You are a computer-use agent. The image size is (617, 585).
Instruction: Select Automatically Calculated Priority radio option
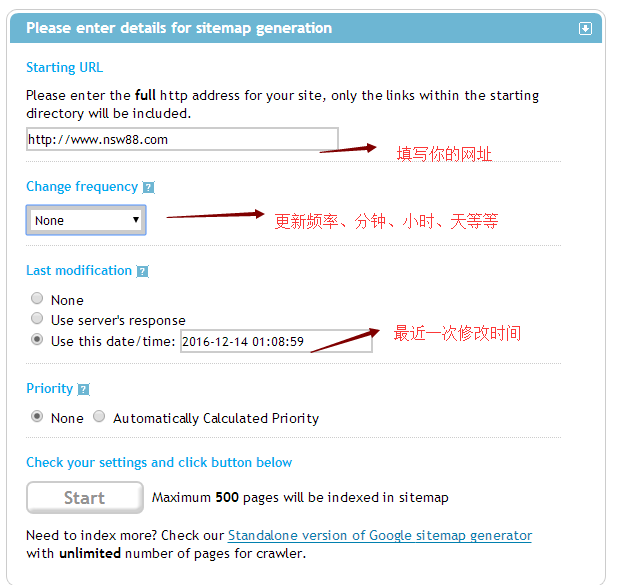tap(99, 417)
